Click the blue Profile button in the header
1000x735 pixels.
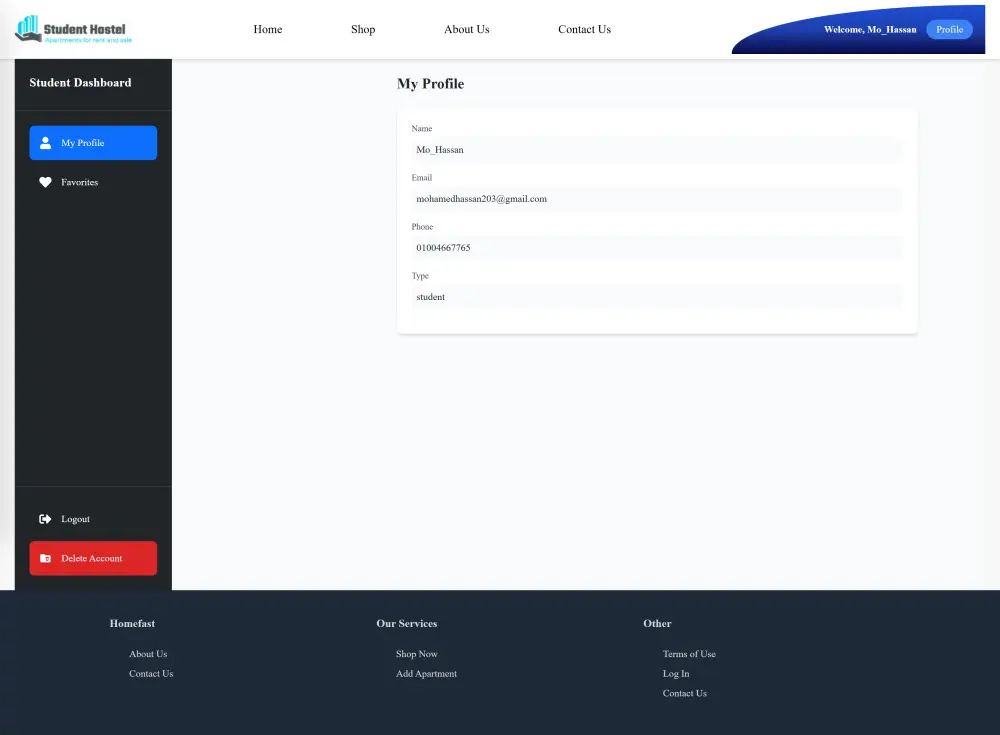(x=949, y=29)
